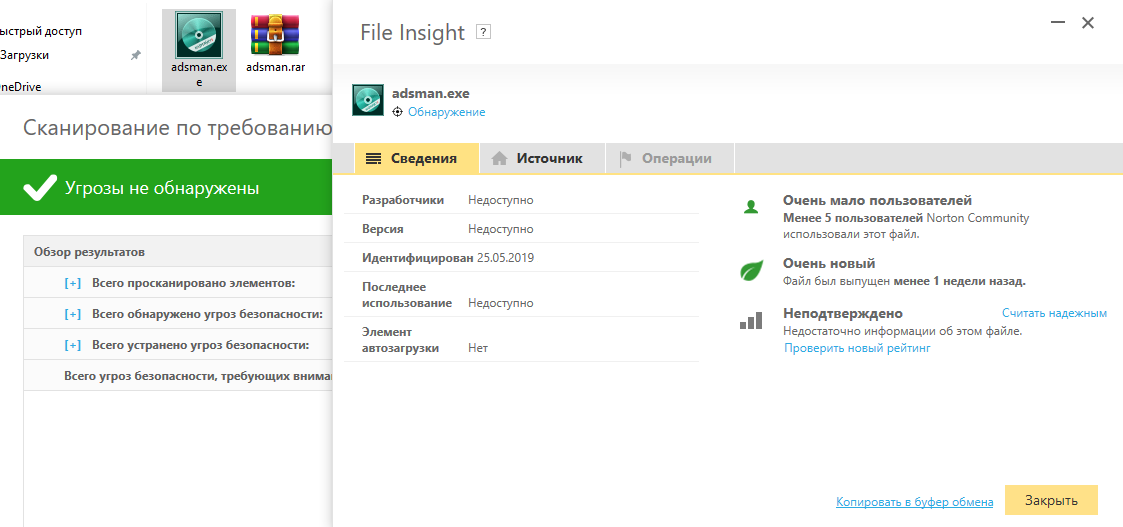Click the Неподтверждено heading
1123x527 pixels.
tap(843, 314)
